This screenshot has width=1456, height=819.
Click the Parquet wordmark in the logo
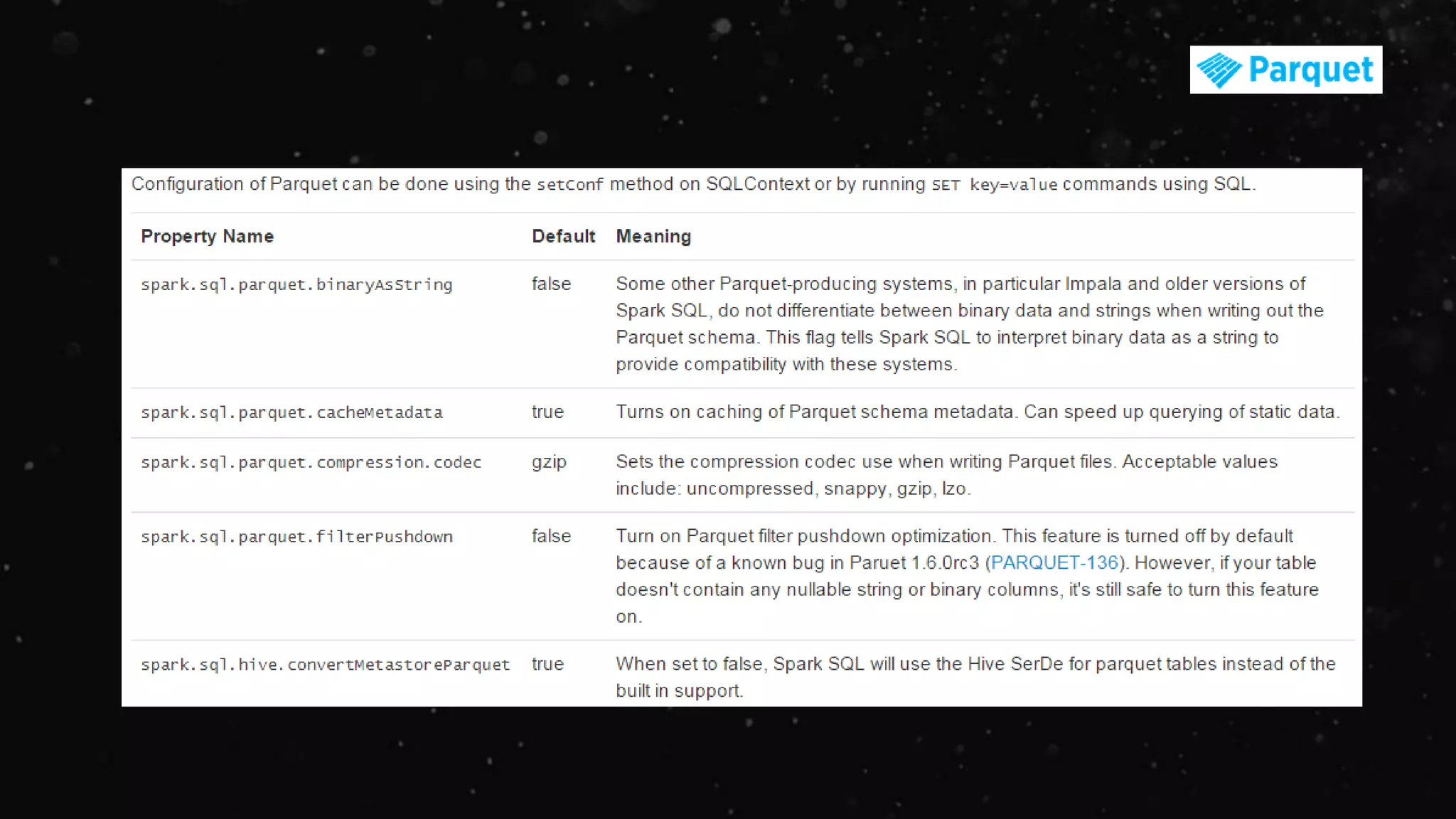pyautogui.click(x=1311, y=70)
